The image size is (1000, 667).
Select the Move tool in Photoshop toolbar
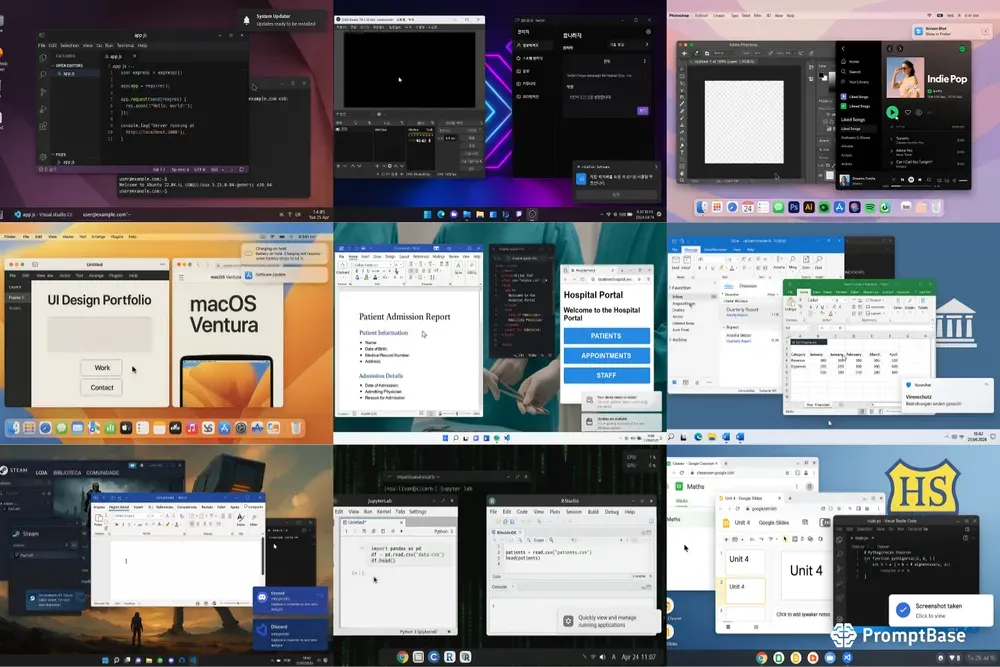pyautogui.click(x=682, y=69)
